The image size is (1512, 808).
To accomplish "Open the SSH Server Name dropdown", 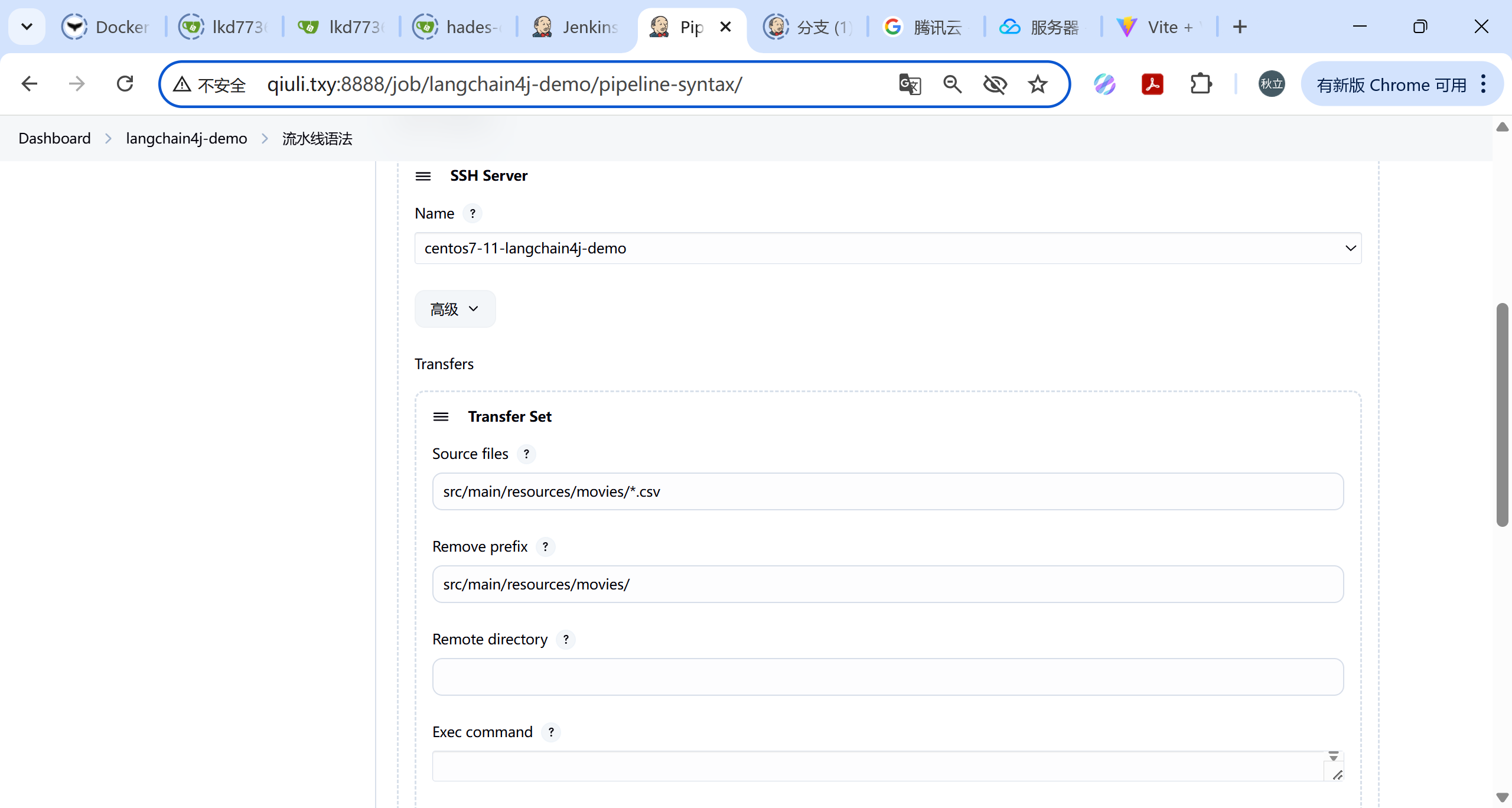I will pyautogui.click(x=888, y=249).
